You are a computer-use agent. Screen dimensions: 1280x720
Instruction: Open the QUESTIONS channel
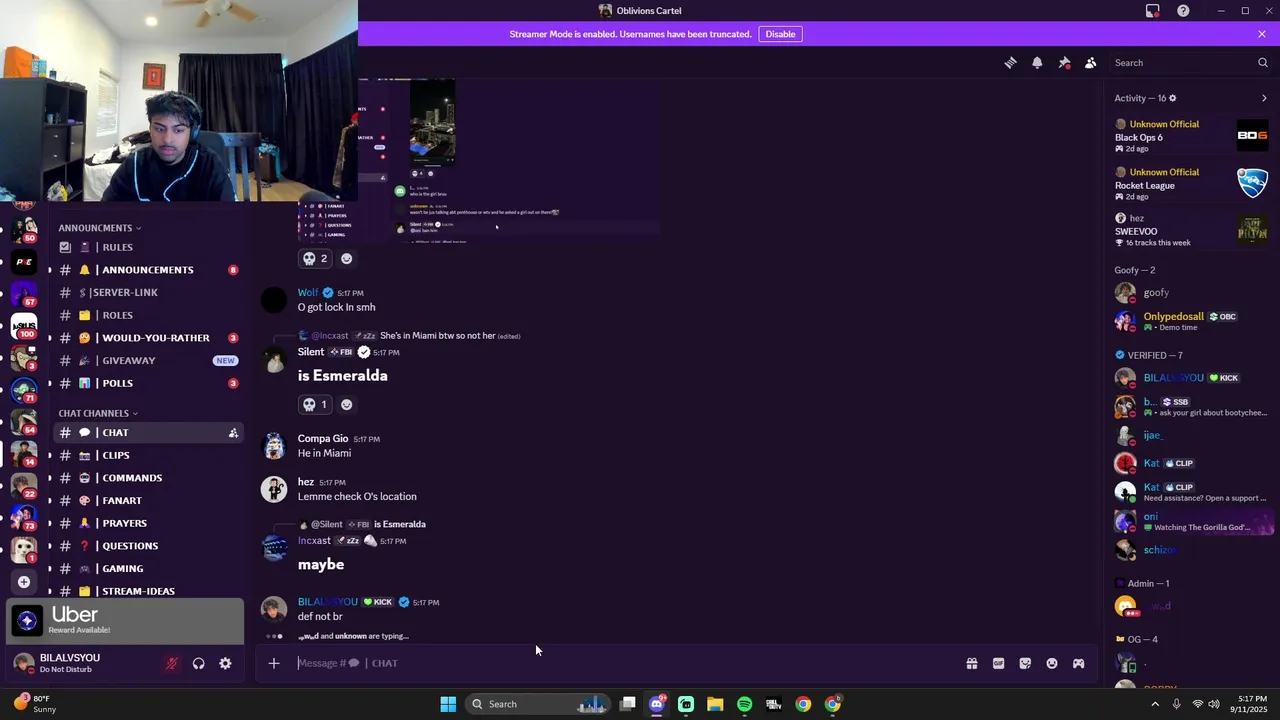click(x=148, y=546)
